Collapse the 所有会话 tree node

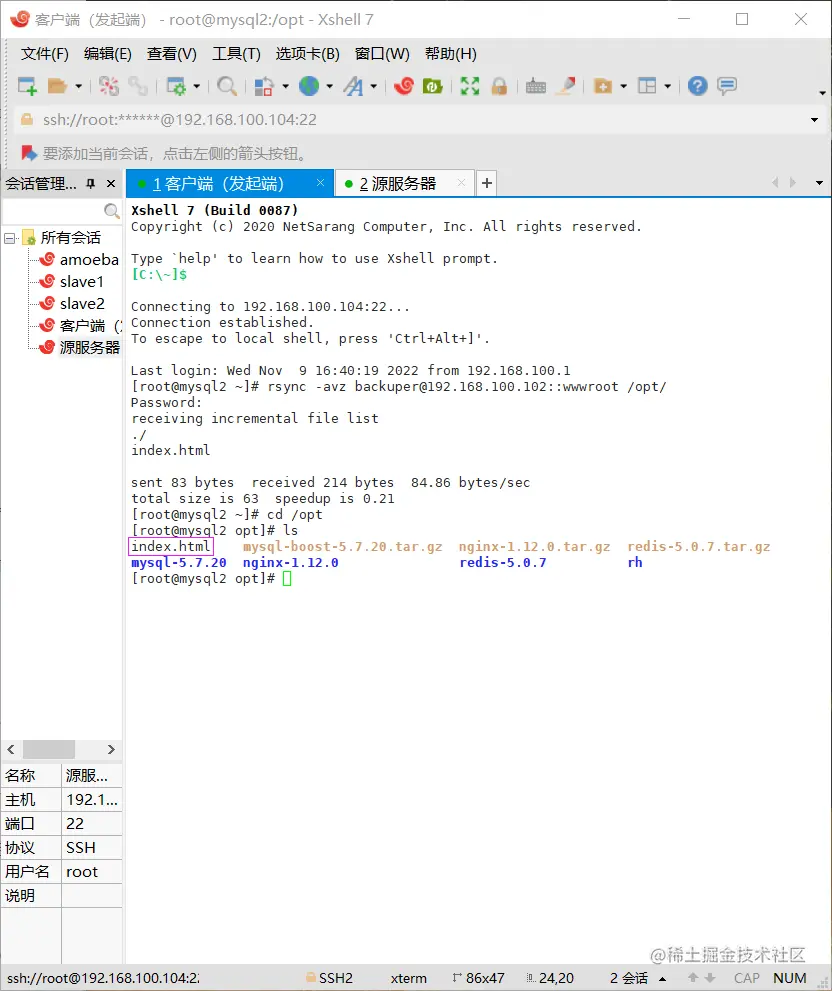(9, 238)
